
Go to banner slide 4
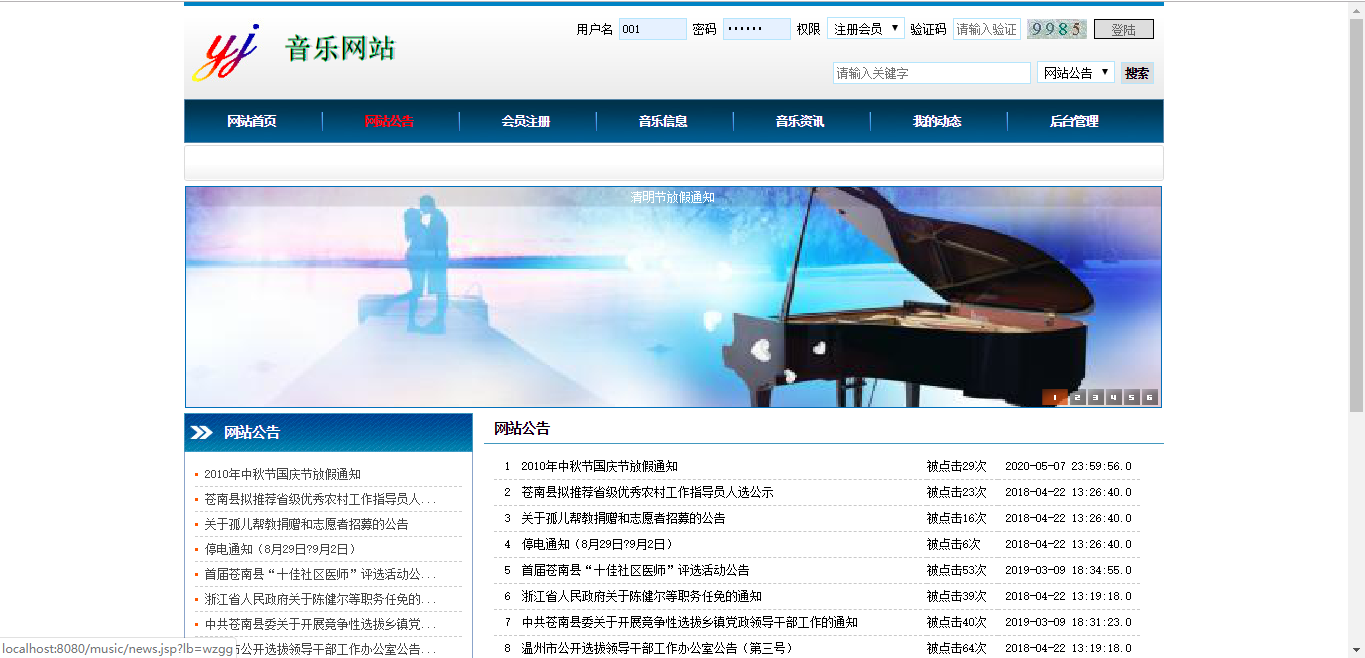tap(1114, 397)
